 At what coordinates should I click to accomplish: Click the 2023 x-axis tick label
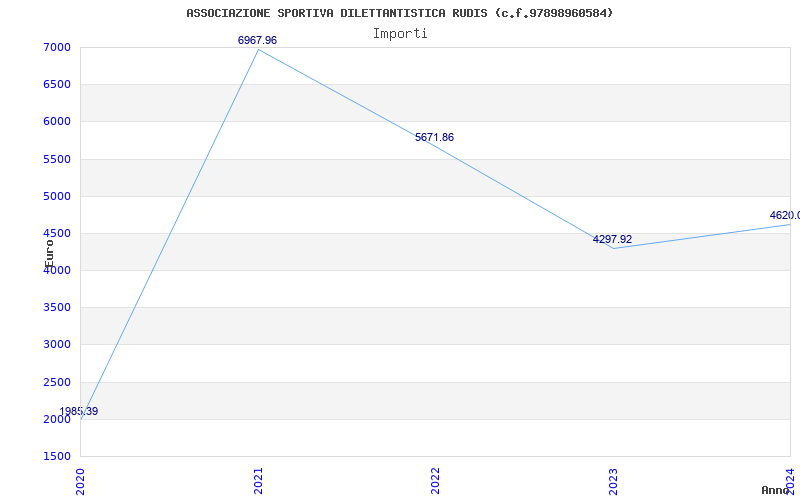(x=613, y=481)
